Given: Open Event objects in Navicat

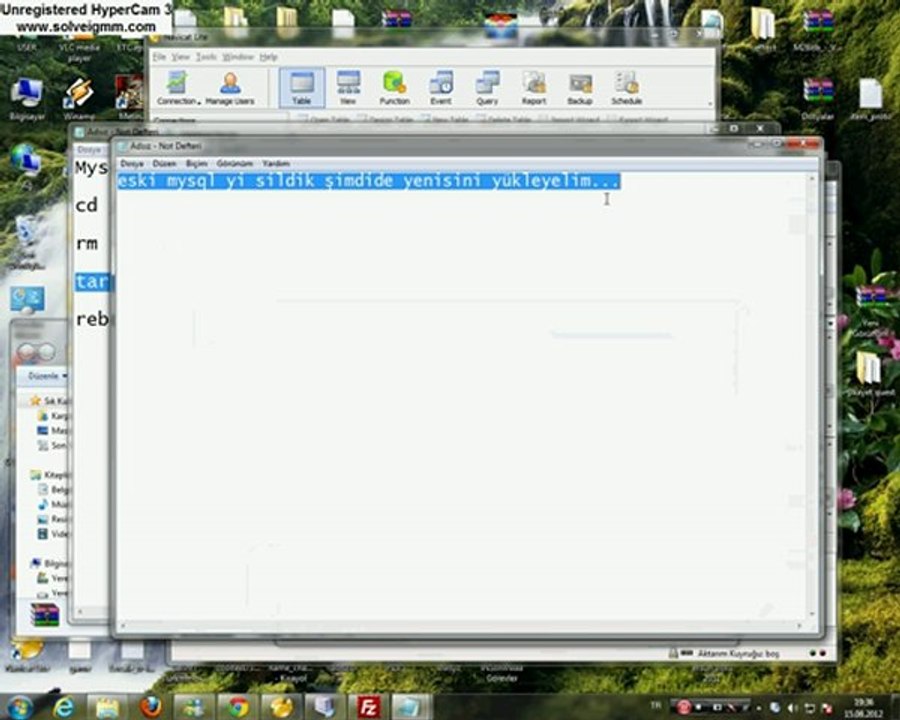Looking at the screenshot, I should (441, 87).
